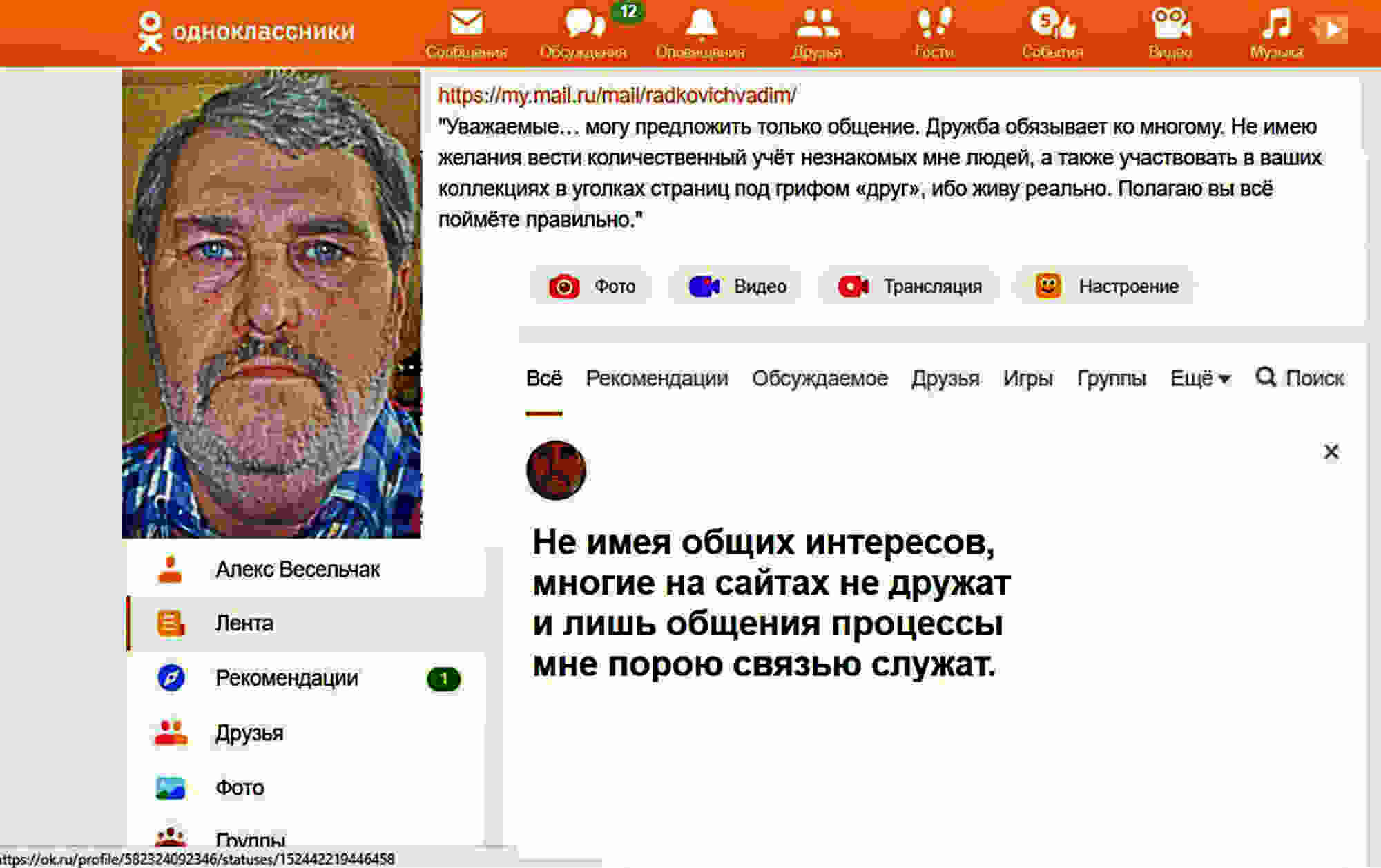The height and width of the screenshot is (868, 1381).
Task: Click the одноклассники wordmark text
Action: (x=263, y=32)
